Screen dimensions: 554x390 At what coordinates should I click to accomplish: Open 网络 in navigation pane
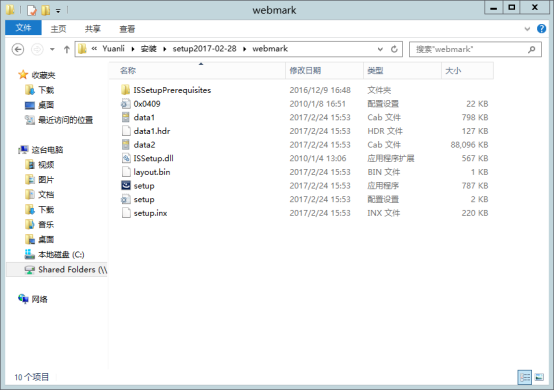pos(39,299)
